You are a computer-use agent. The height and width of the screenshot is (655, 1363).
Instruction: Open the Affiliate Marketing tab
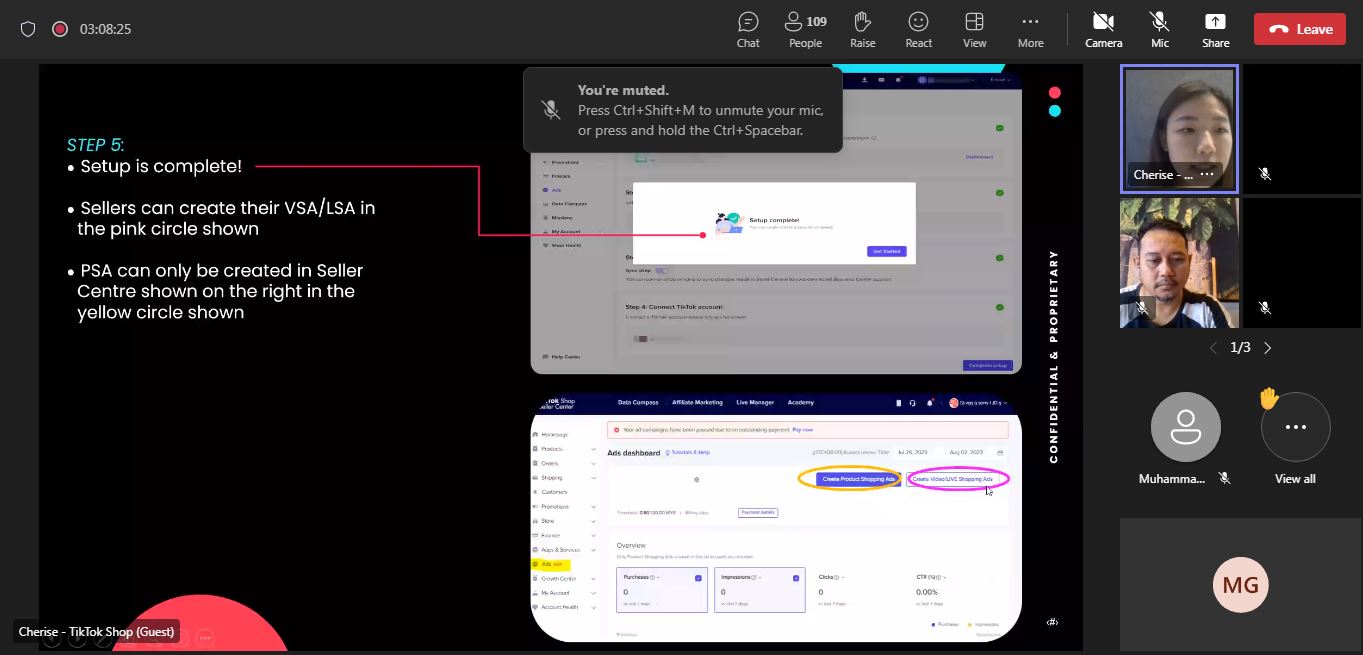pyautogui.click(x=697, y=402)
